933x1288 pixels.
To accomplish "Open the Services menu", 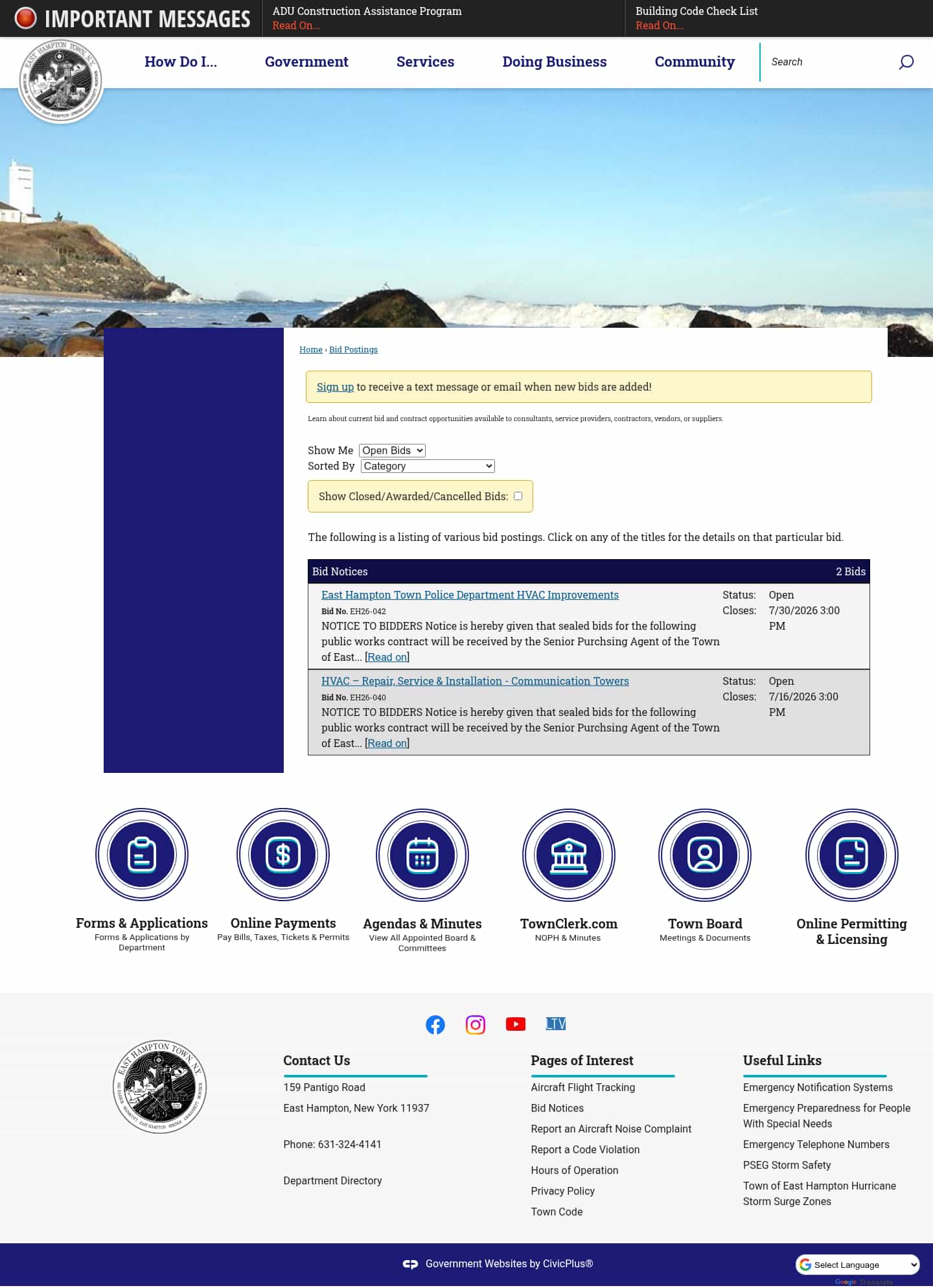I will pos(425,62).
